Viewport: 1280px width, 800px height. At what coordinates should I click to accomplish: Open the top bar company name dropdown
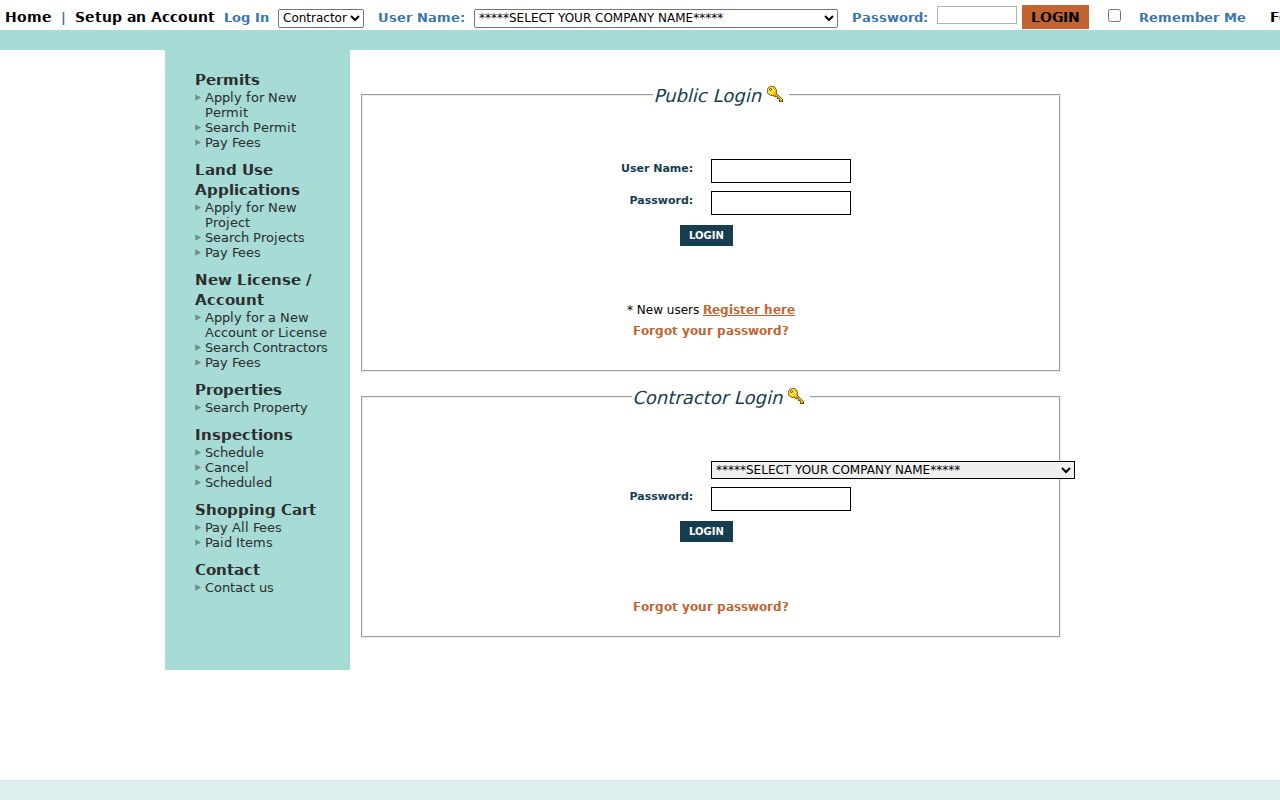coord(656,18)
